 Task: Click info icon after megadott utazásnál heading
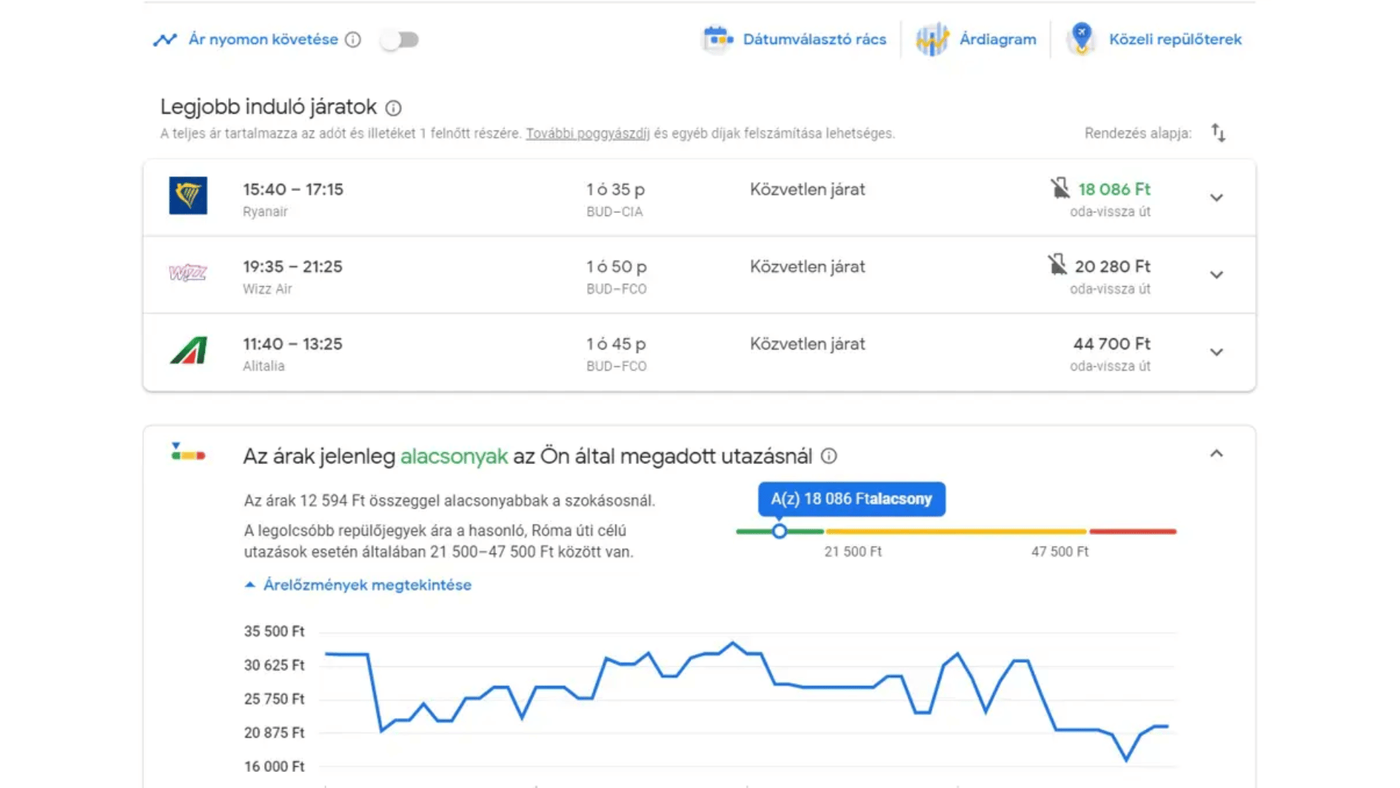tap(829, 456)
